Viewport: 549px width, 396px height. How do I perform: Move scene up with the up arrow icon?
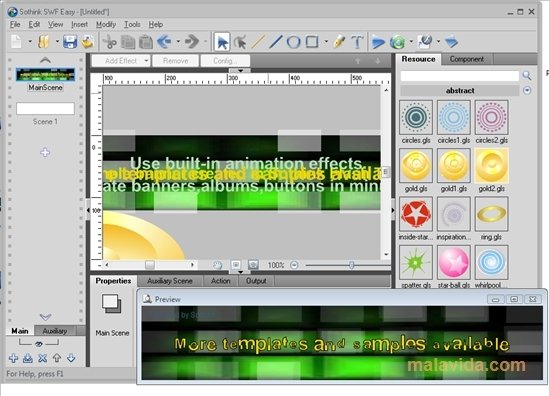tap(57, 358)
